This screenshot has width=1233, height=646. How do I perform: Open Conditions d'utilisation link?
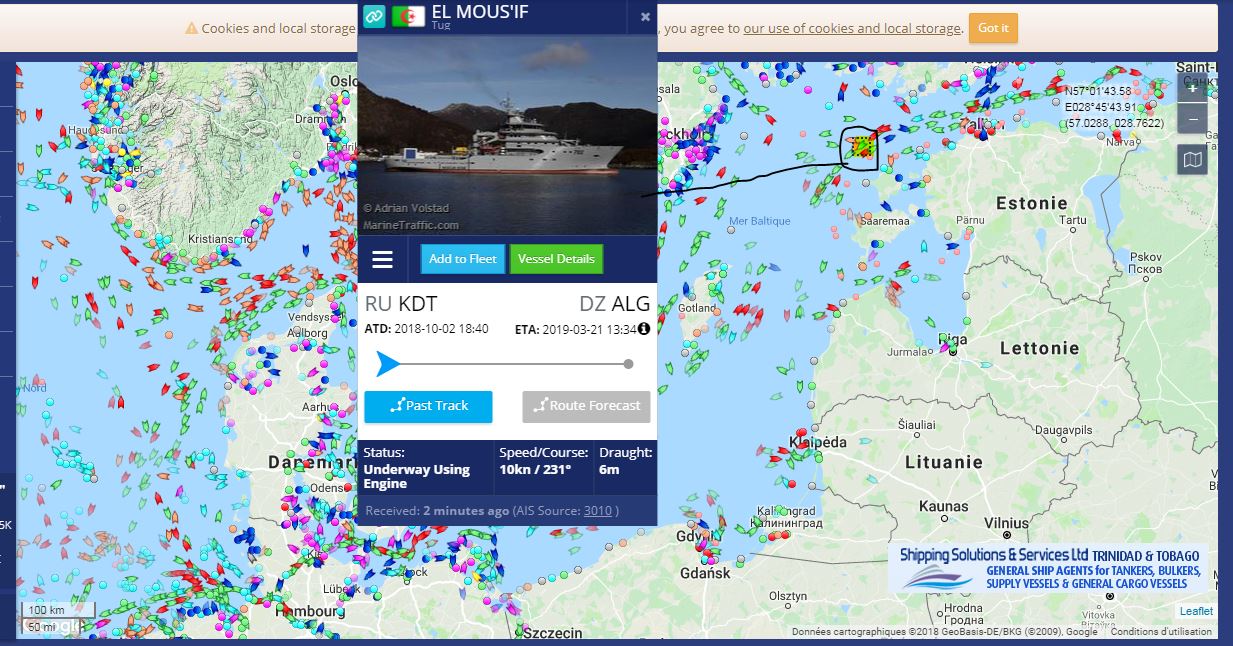click(1161, 632)
